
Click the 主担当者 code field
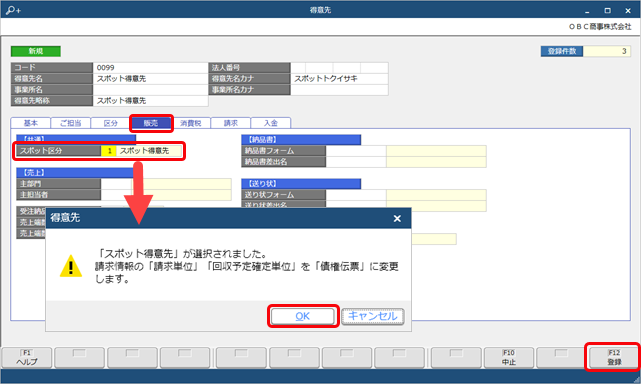(116, 195)
